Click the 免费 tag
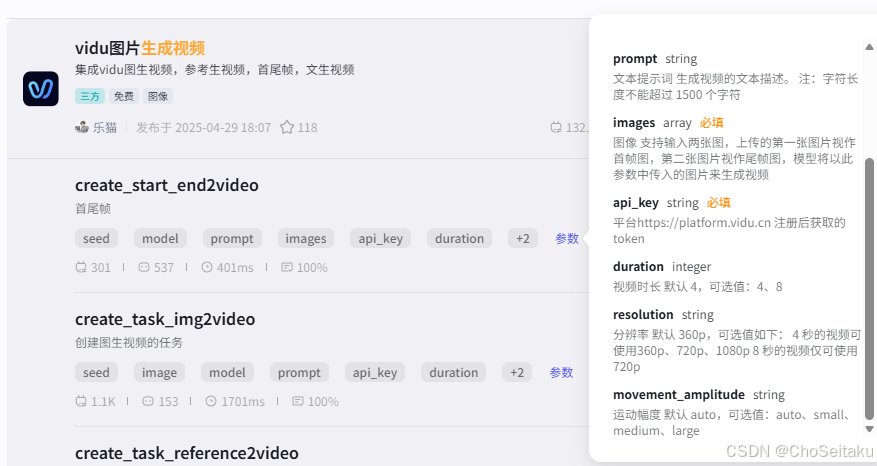 pos(124,96)
